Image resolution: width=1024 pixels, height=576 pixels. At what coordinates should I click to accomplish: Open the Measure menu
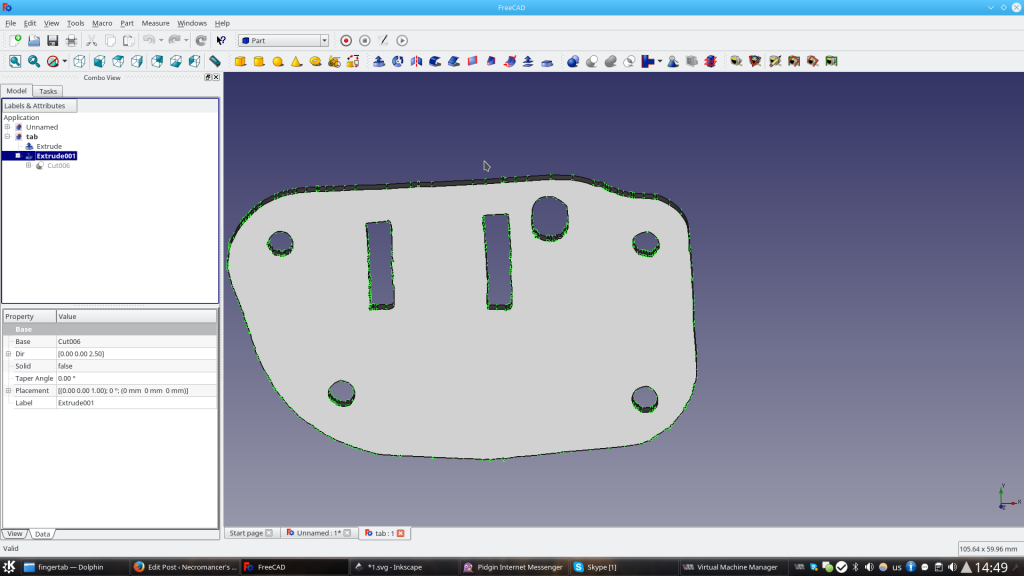[155, 22]
